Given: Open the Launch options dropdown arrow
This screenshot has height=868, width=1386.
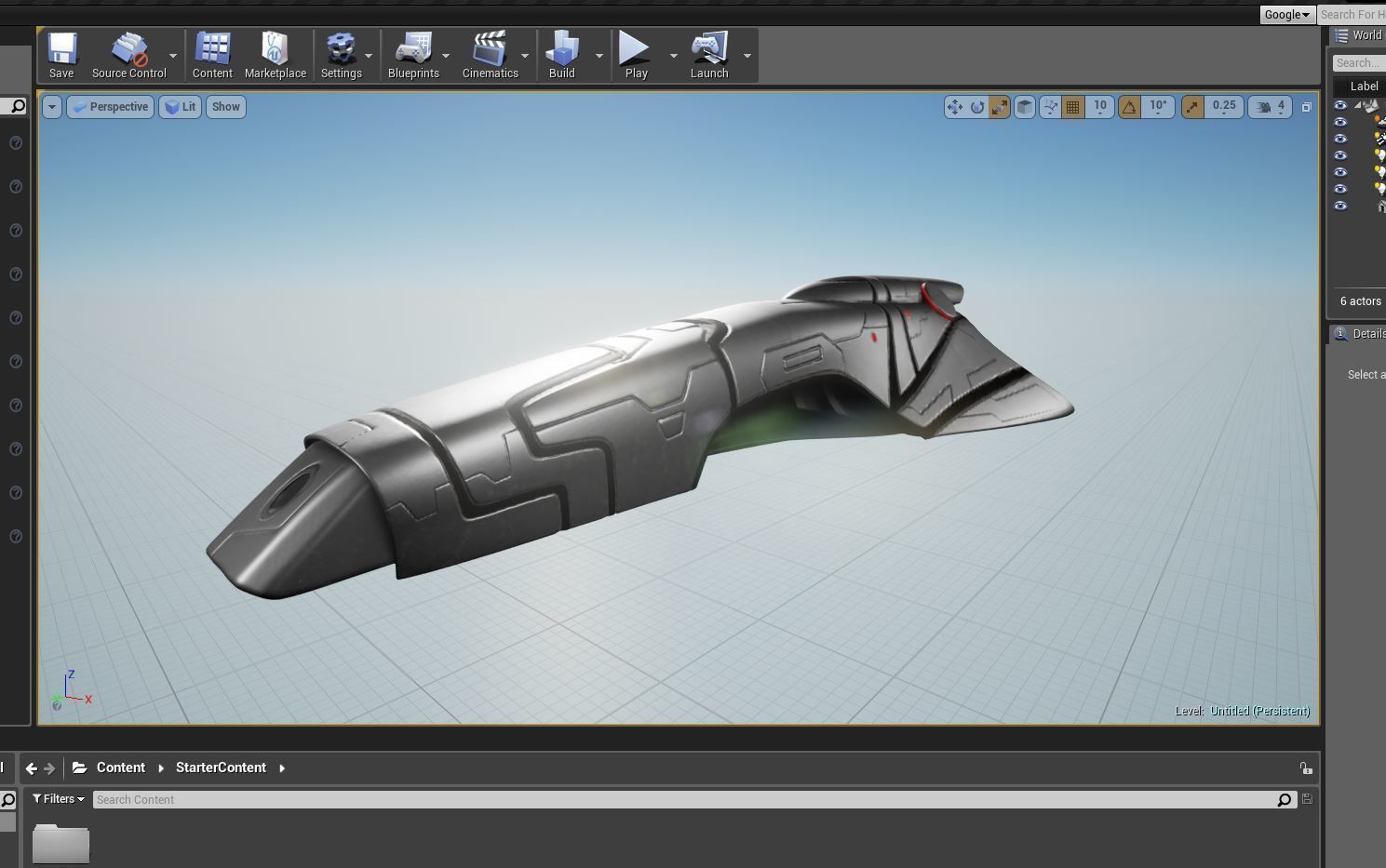Looking at the screenshot, I should (x=747, y=56).
